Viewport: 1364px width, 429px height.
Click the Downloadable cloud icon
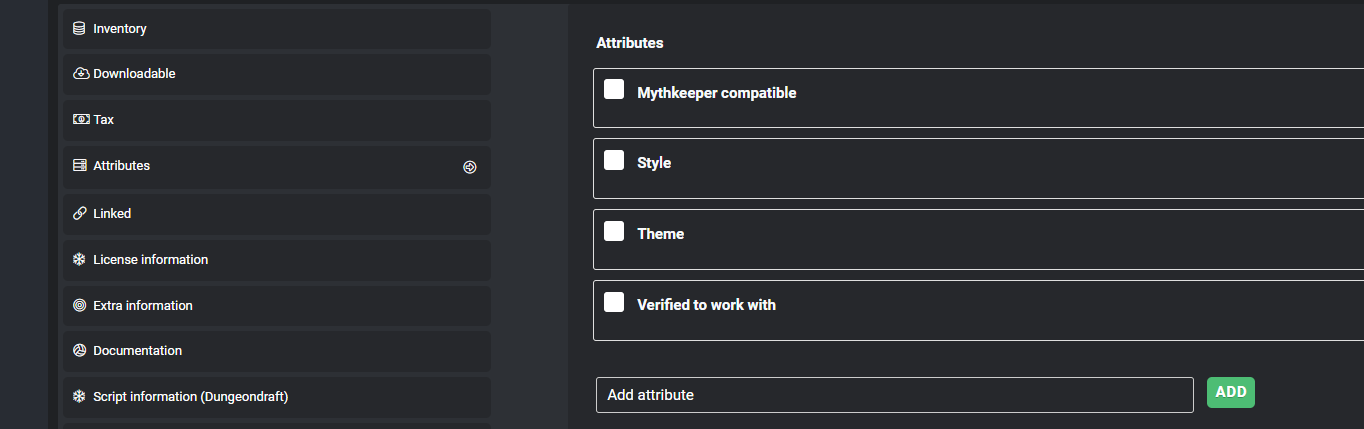[x=80, y=74]
